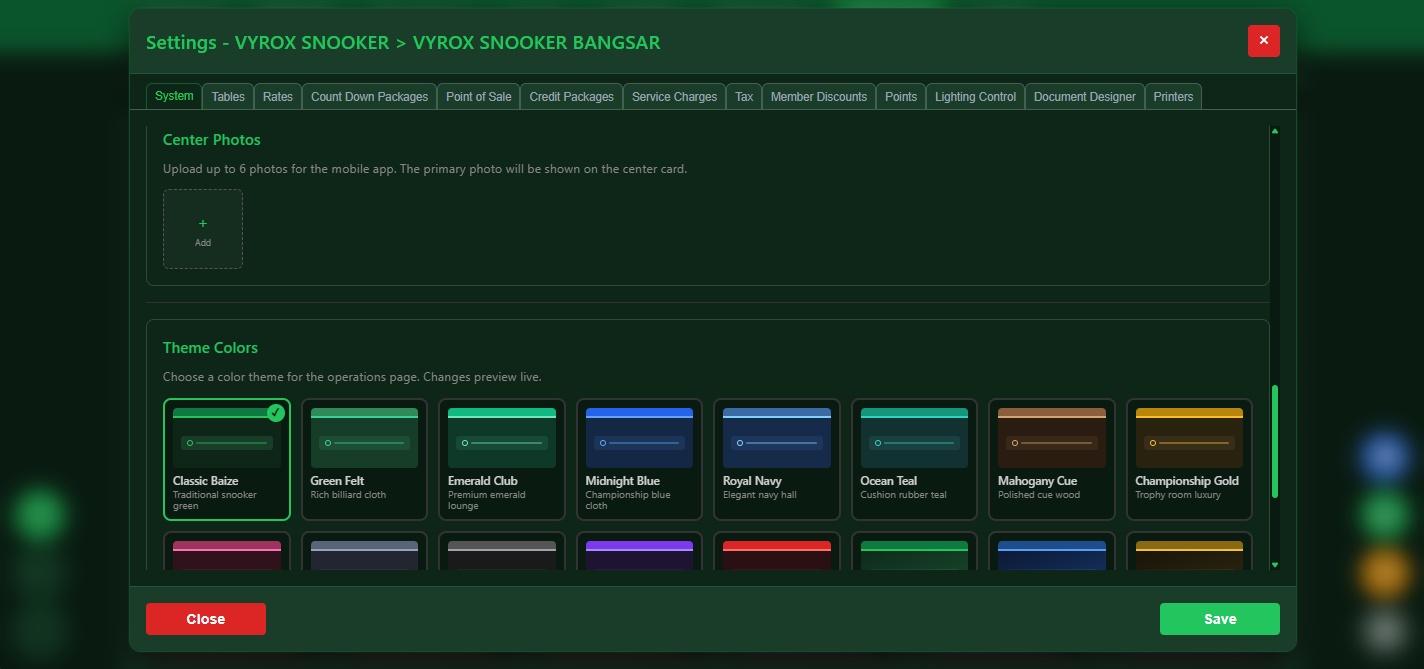Select the Green Felt theme card
This screenshot has width=1424, height=669.
click(364, 460)
